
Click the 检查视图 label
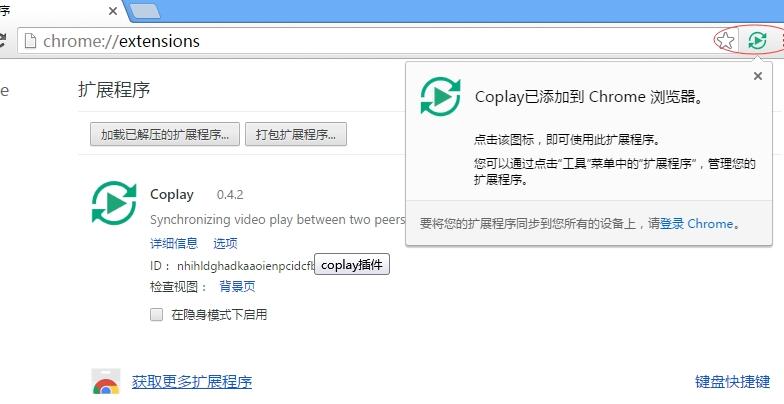click(178, 286)
